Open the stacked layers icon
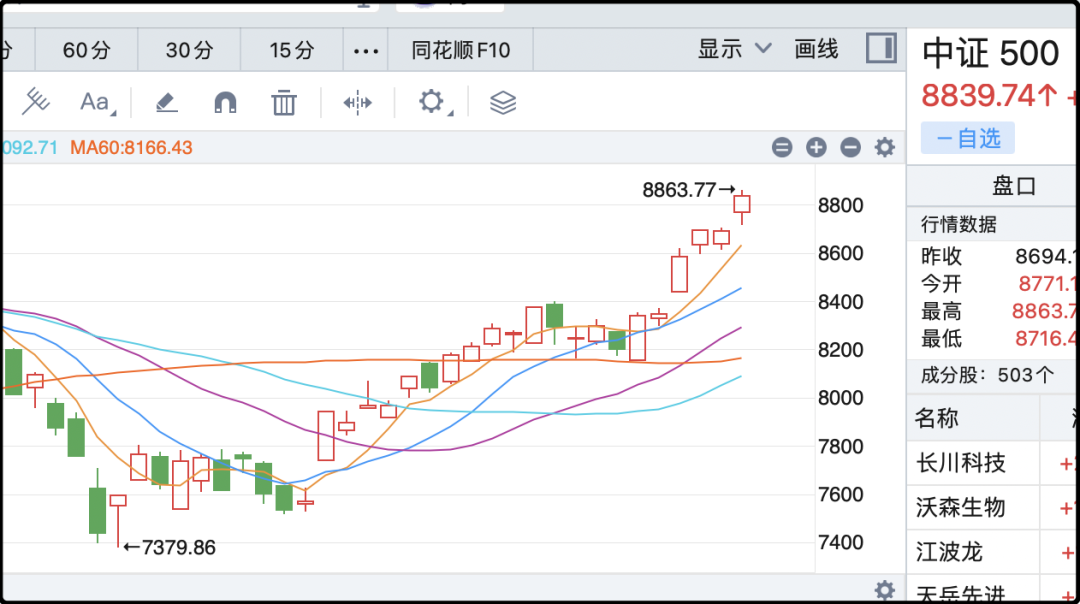The height and width of the screenshot is (604, 1080). tap(503, 103)
